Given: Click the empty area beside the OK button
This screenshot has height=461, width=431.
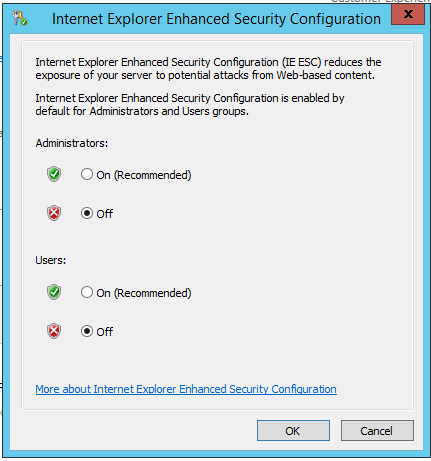Looking at the screenshot, I should pyautogui.click(x=140, y=431).
